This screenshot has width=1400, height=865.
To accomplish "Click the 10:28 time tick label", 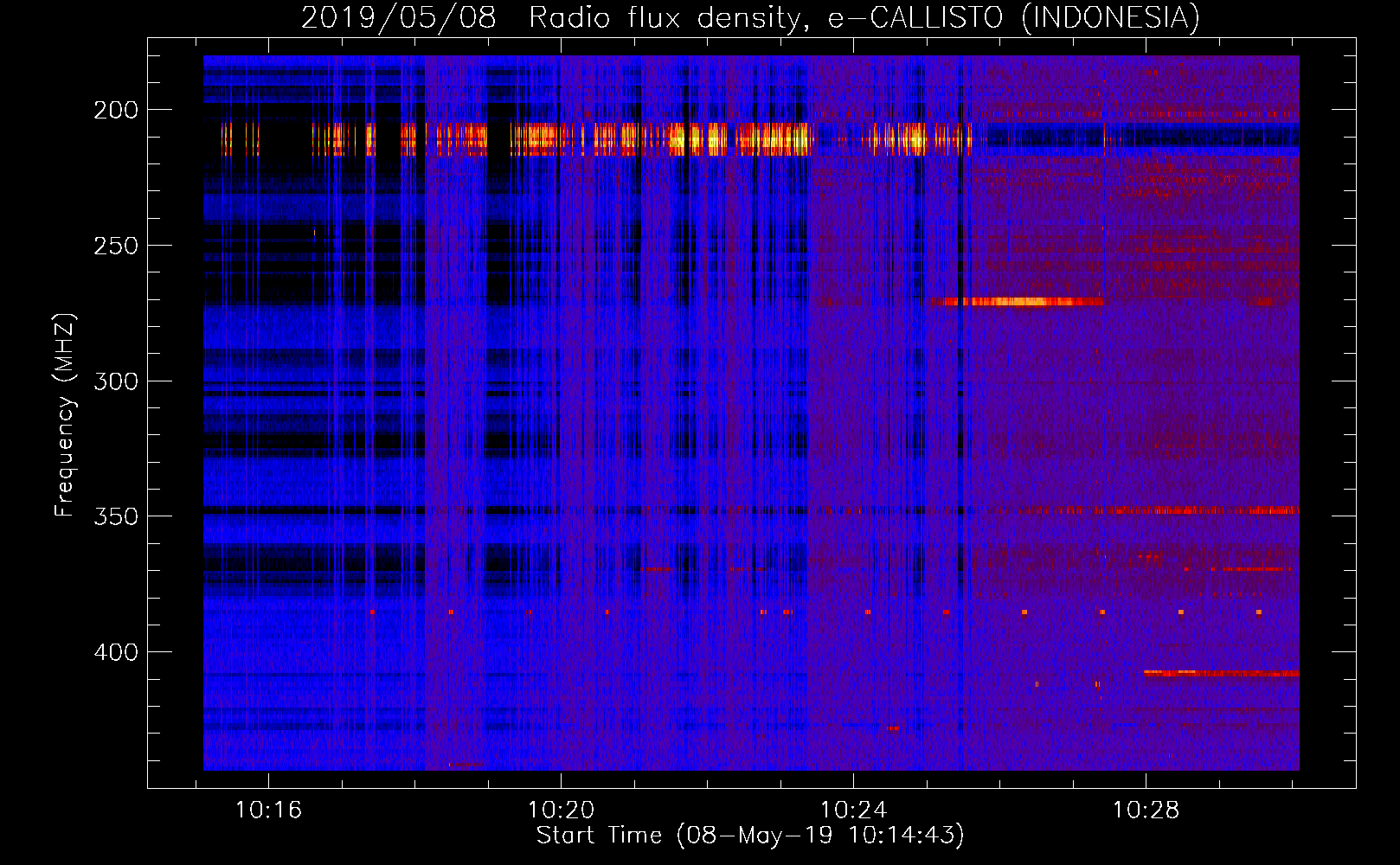I will (1146, 811).
